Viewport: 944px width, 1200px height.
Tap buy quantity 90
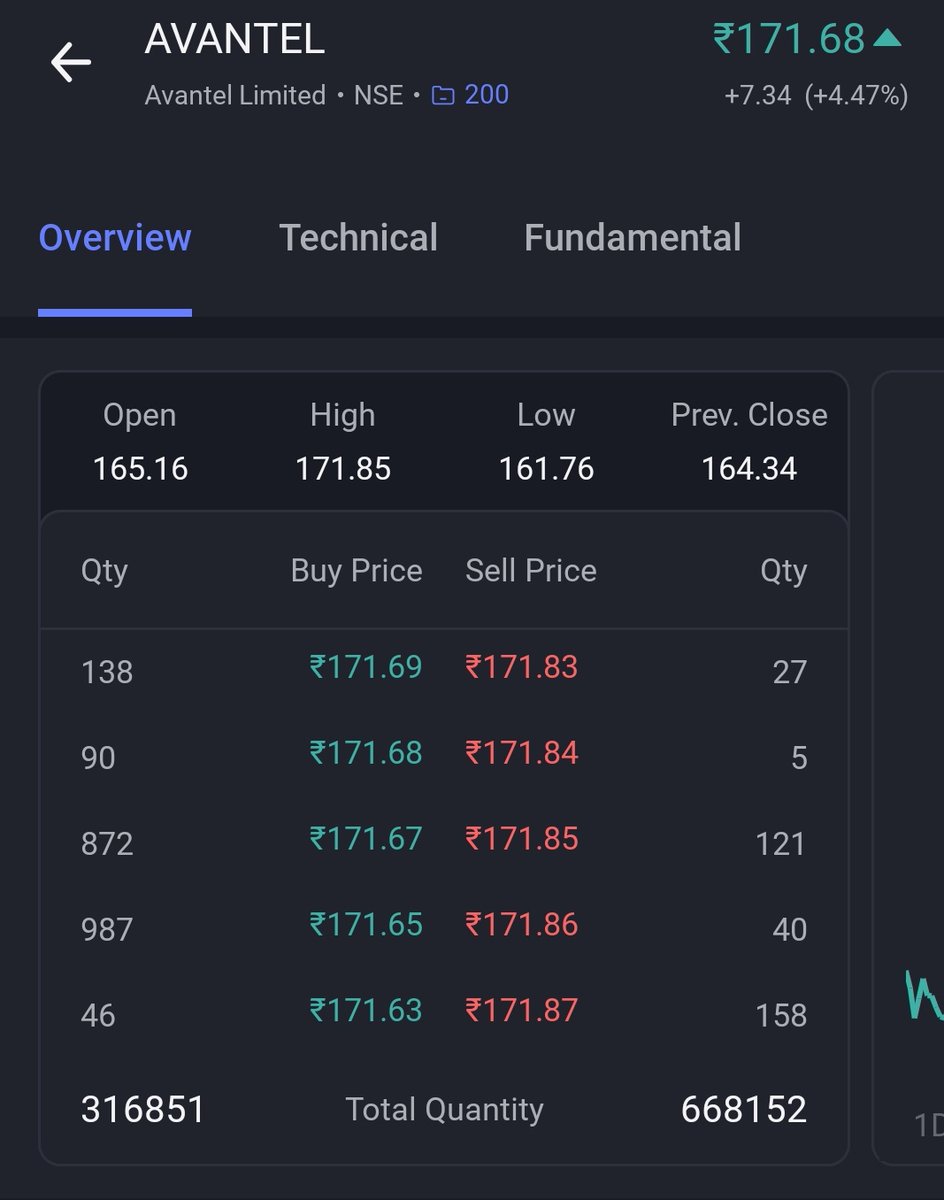tap(98, 758)
